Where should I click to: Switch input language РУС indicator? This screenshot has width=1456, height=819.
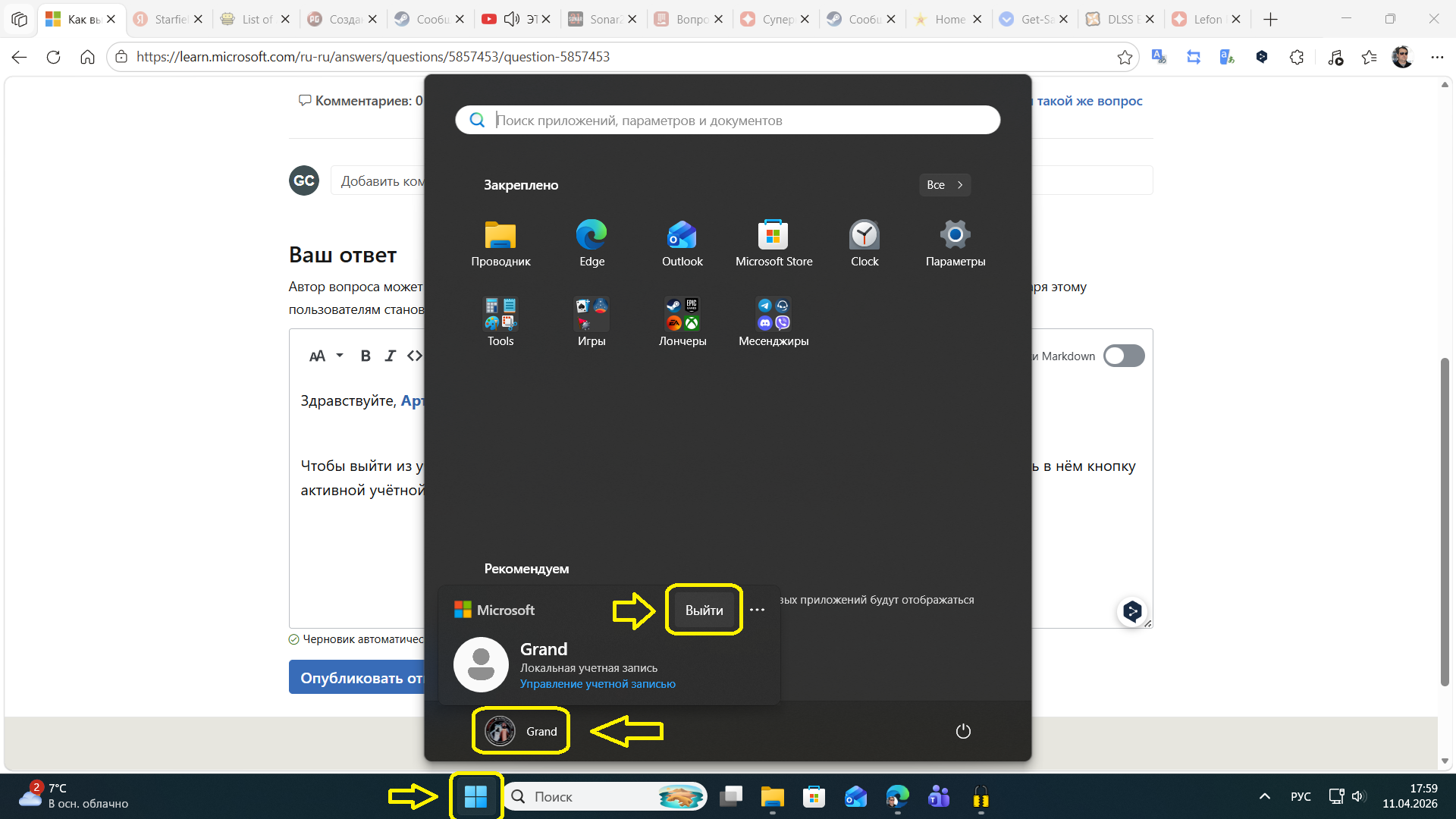(1301, 796)
